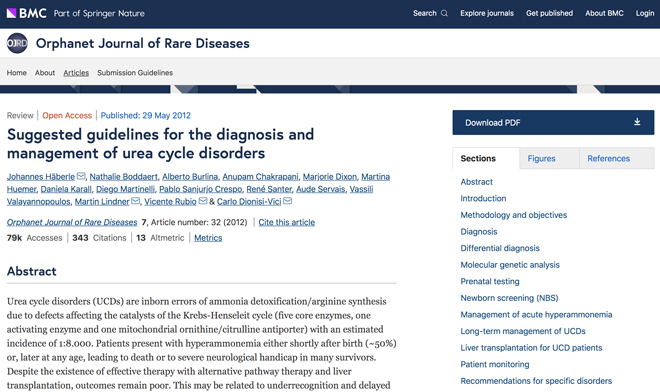
Task: Open author Vicente Rubio link
Action: [x=170, y=202]
